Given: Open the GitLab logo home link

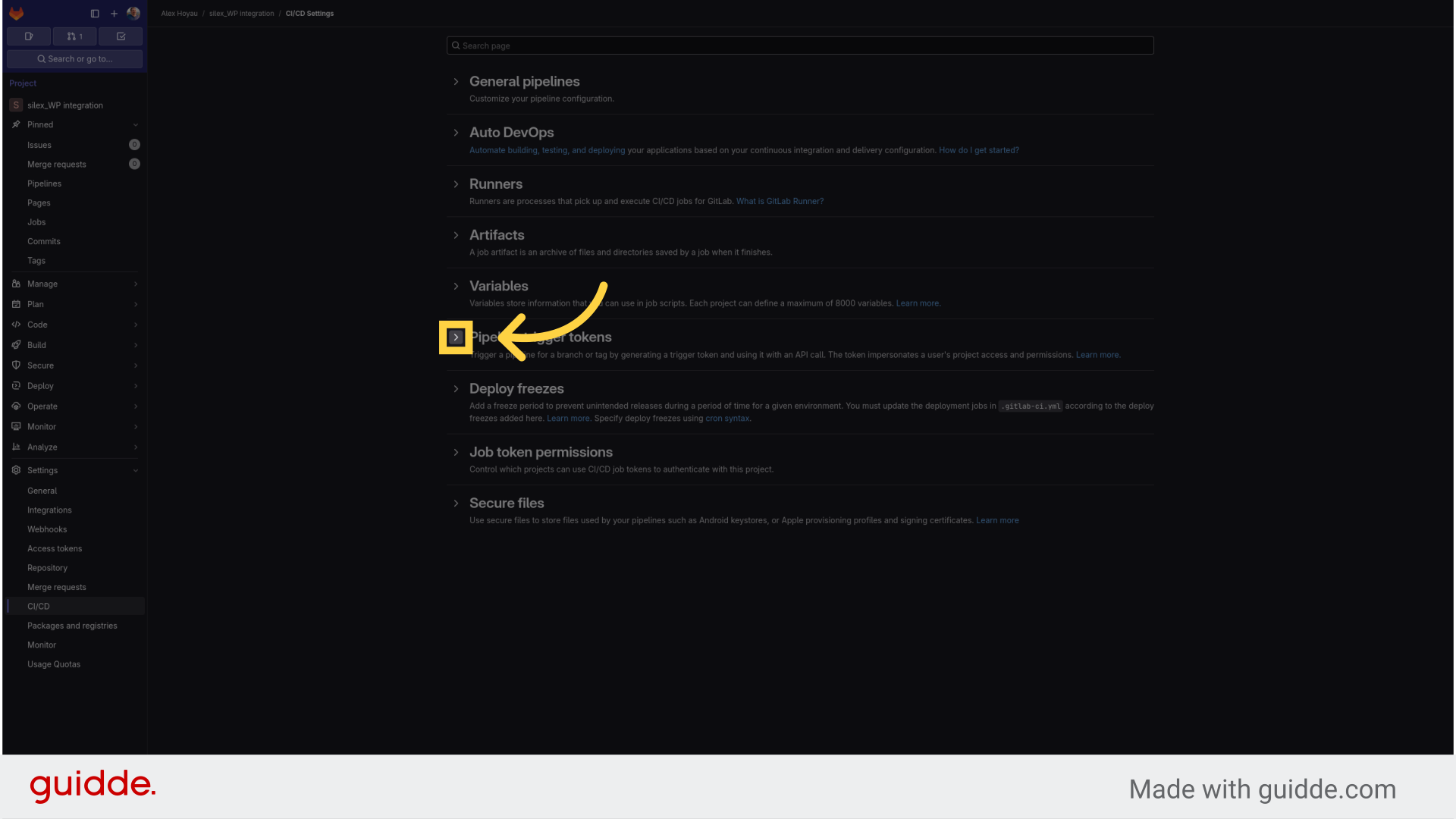Looking at the screenshot, I should (17, 14).
